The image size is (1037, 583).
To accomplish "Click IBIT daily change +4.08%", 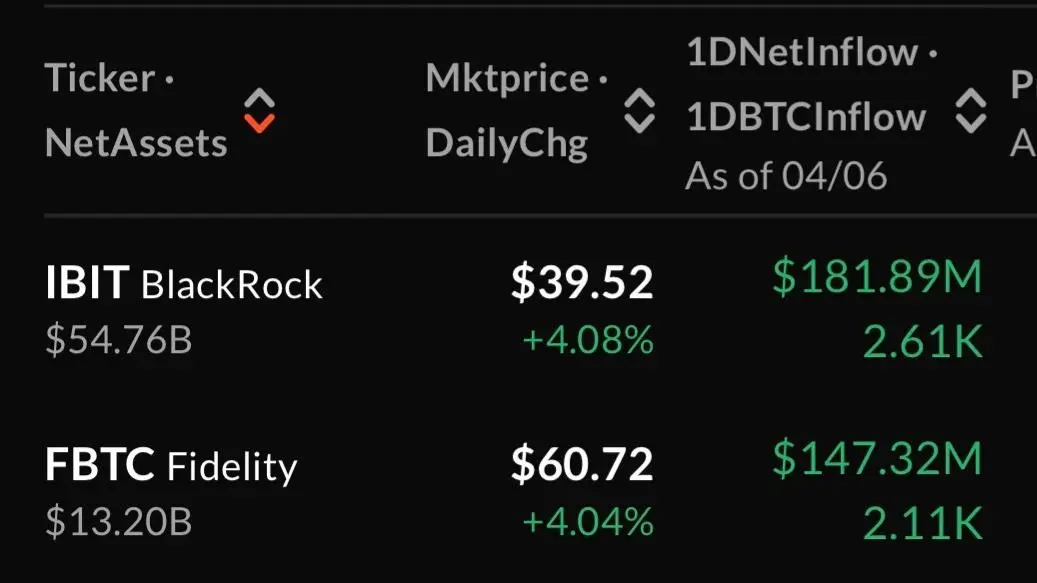I will (x=588, y=340).
